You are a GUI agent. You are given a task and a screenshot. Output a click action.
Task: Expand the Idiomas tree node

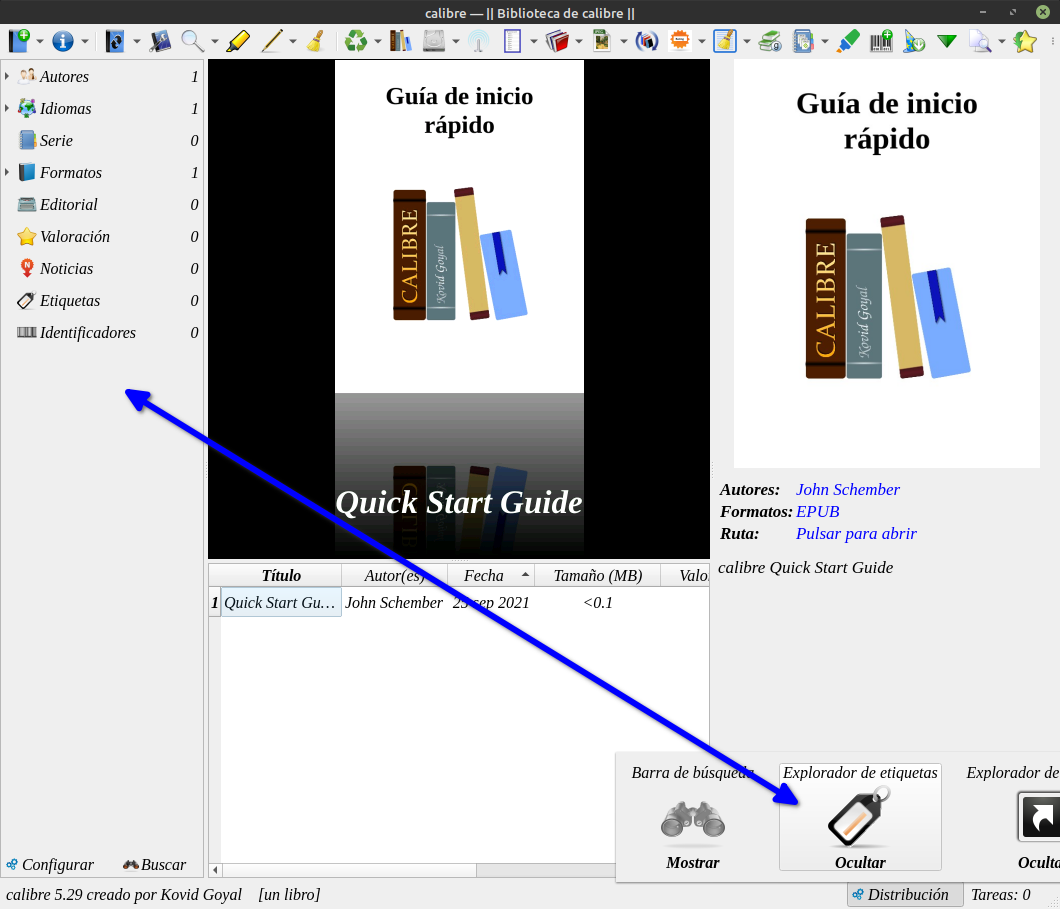(7, 108)
